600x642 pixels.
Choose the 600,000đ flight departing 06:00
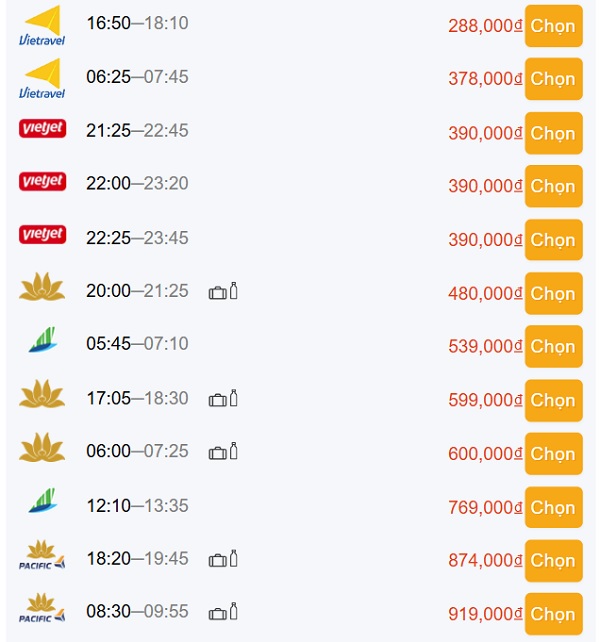(554, 454)
